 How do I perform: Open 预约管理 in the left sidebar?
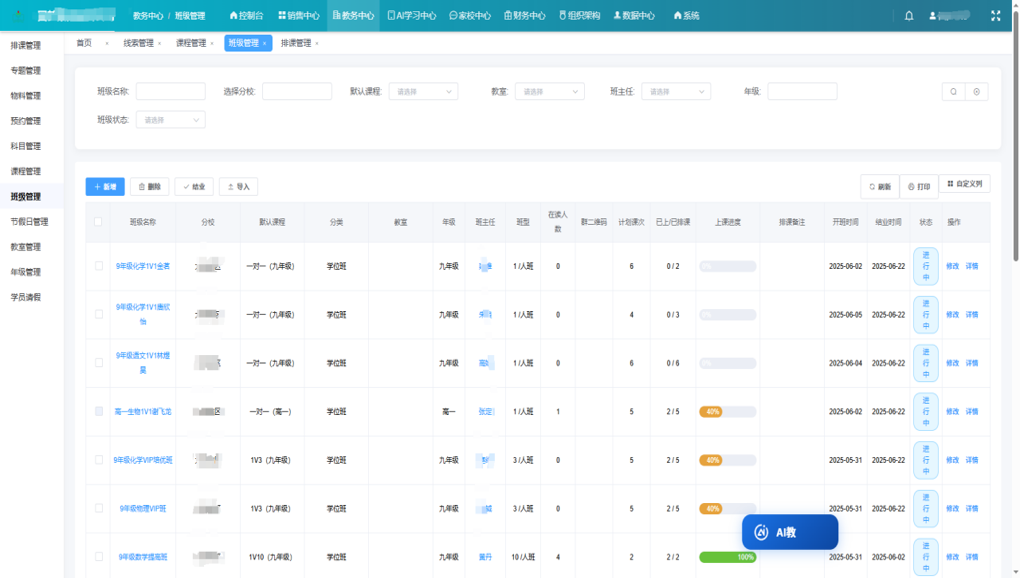(x=26, y=121)
